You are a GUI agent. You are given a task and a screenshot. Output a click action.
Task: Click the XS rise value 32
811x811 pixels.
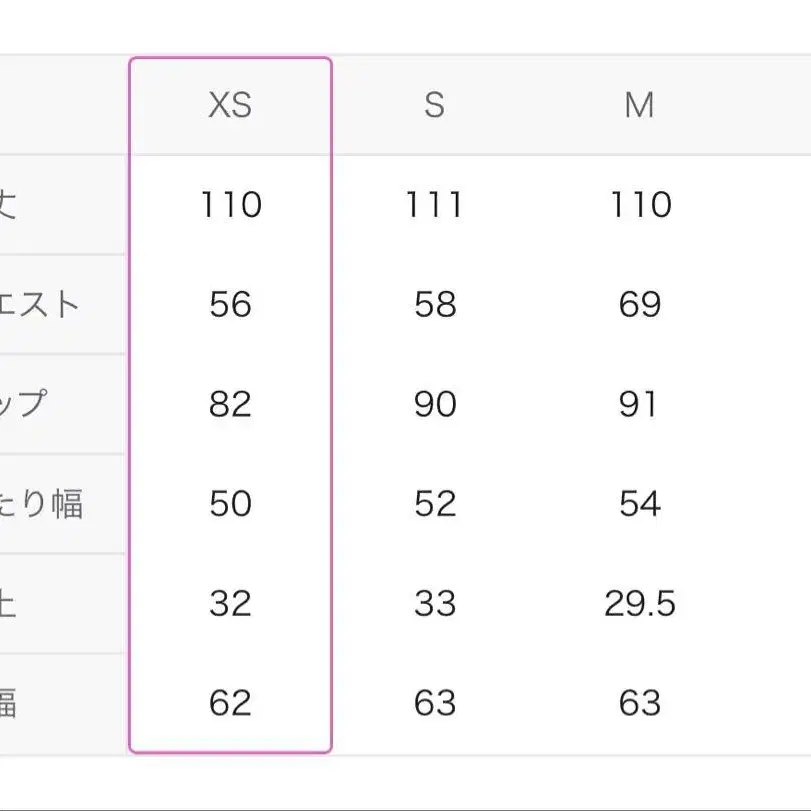point(230,604)
